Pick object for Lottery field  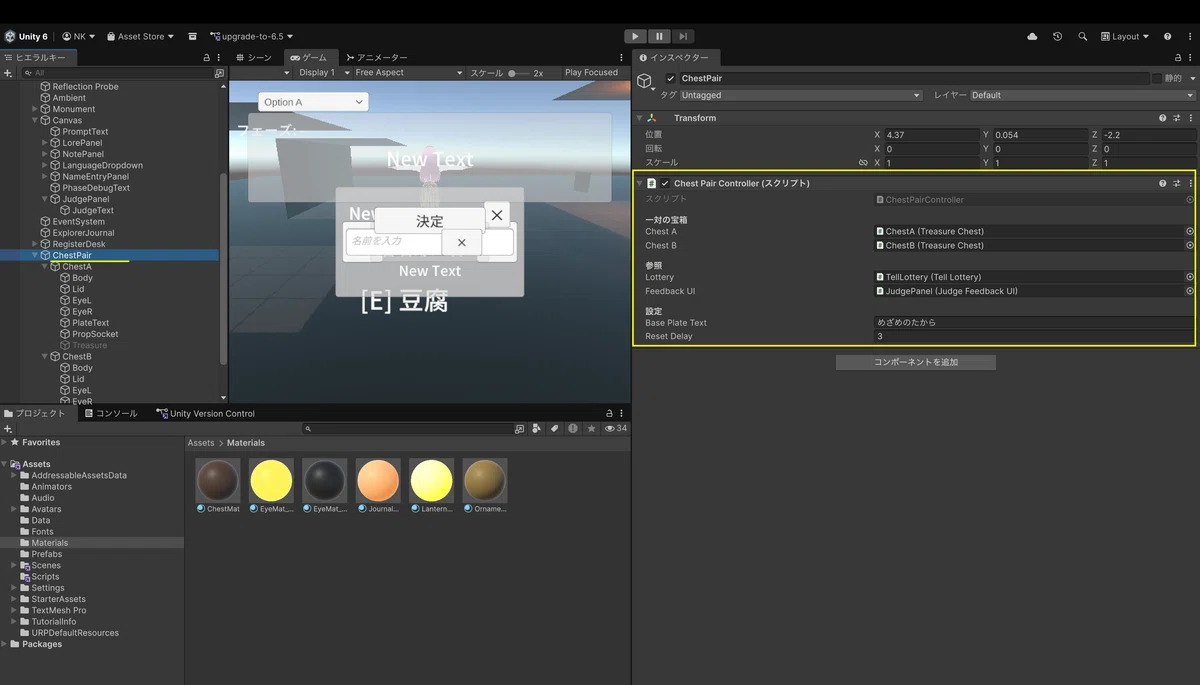1190,277
